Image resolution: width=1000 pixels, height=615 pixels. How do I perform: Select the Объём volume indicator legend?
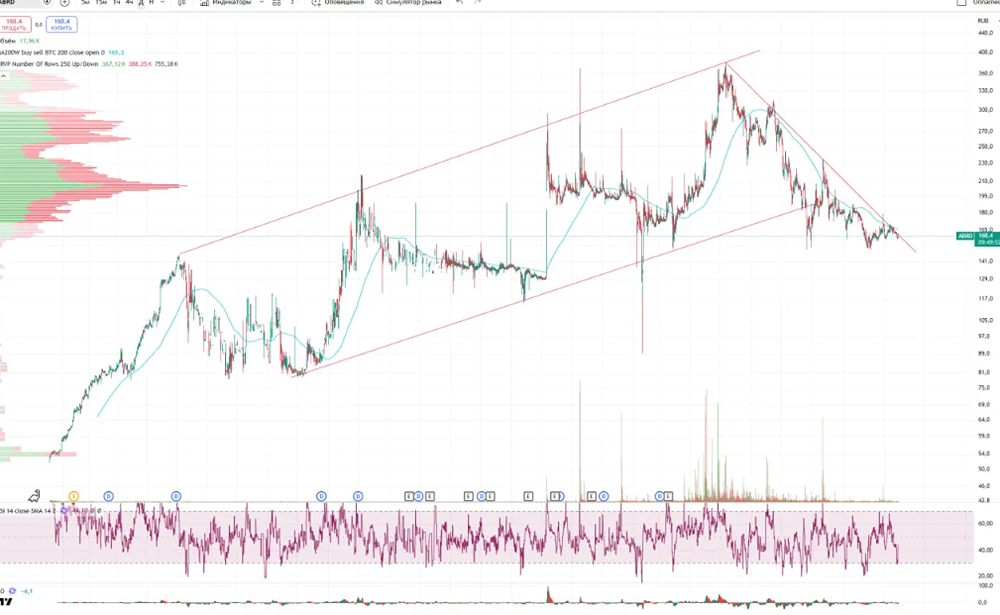coord(8,41)
